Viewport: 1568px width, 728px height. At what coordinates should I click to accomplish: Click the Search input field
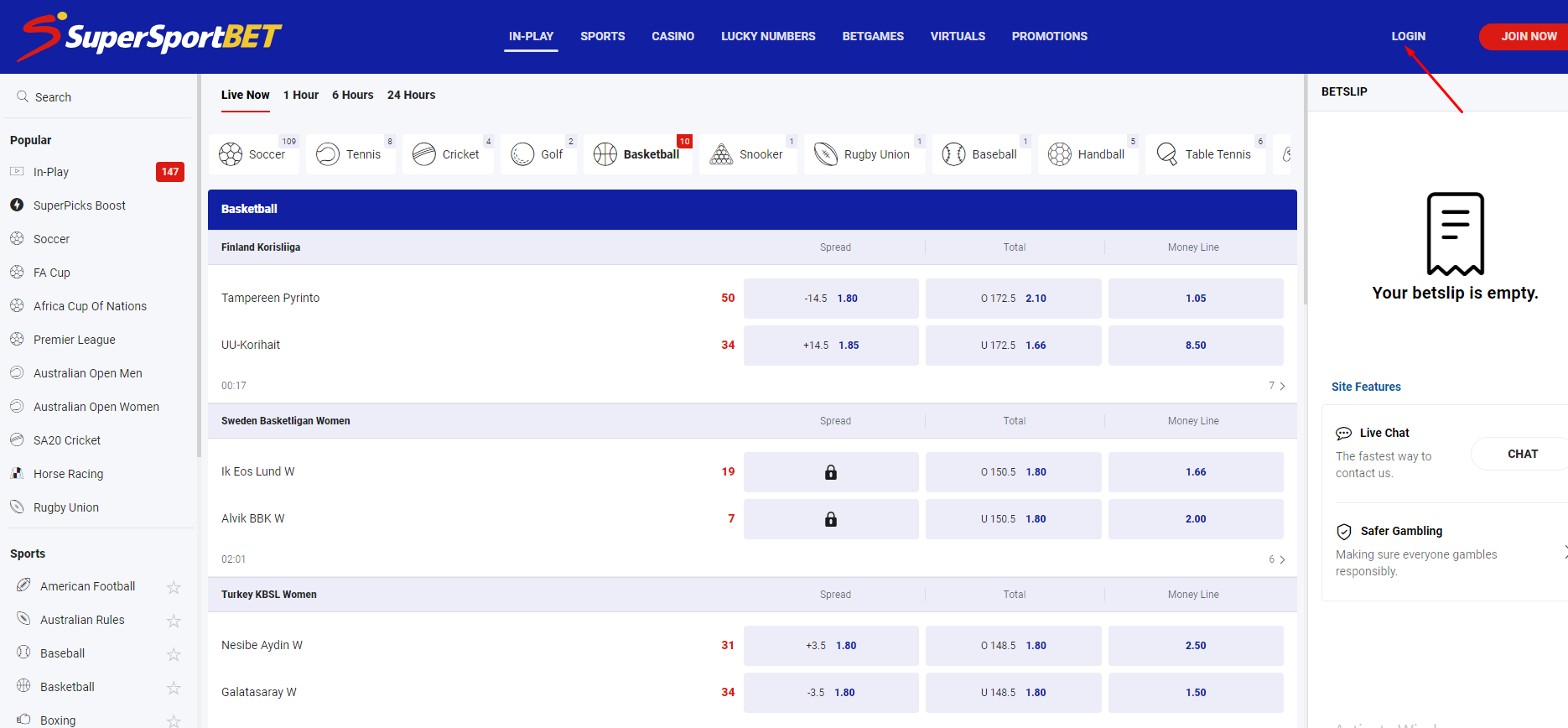(x=99, y=96)
